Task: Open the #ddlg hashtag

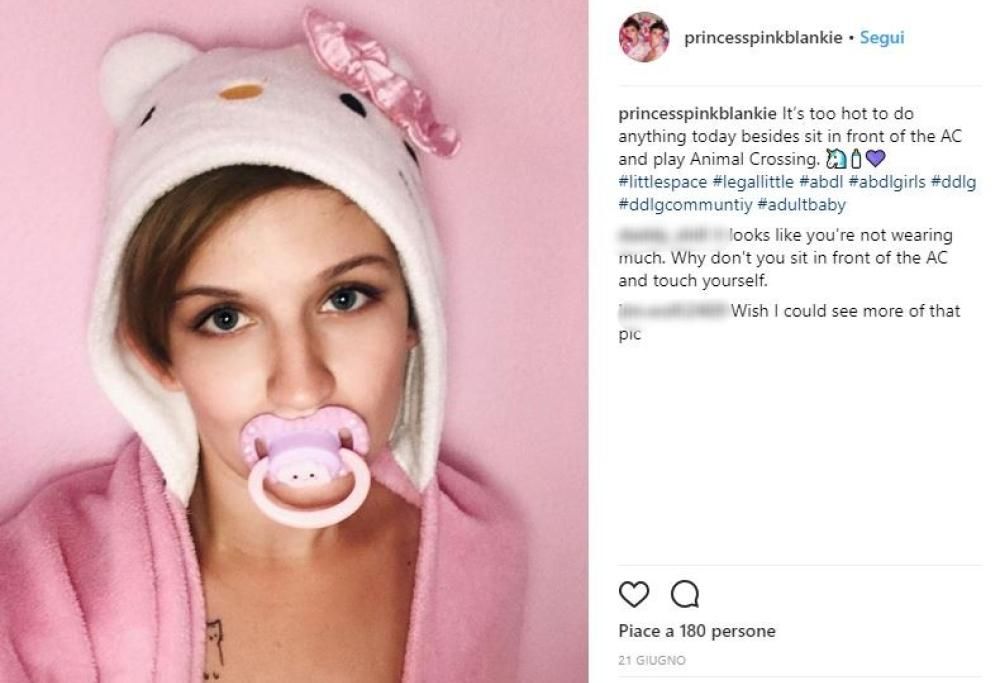Action: [x=949, y=182]
